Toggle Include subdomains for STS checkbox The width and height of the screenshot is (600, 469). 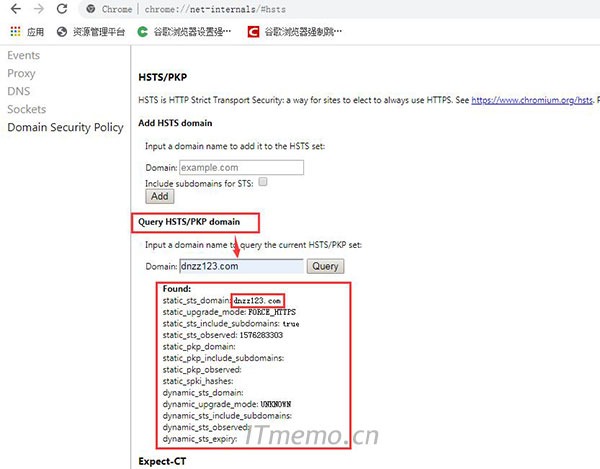pyautogui.click(x=263, y=182)
